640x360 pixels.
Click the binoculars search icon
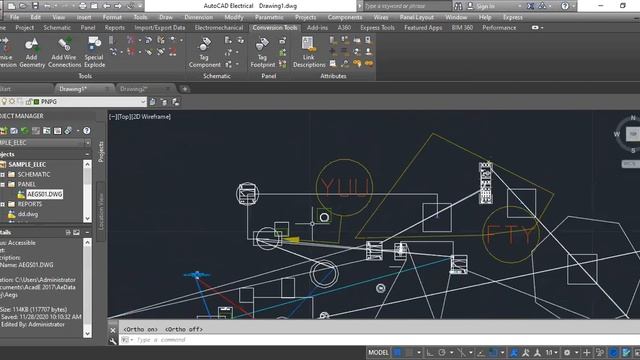coord(458,6)
